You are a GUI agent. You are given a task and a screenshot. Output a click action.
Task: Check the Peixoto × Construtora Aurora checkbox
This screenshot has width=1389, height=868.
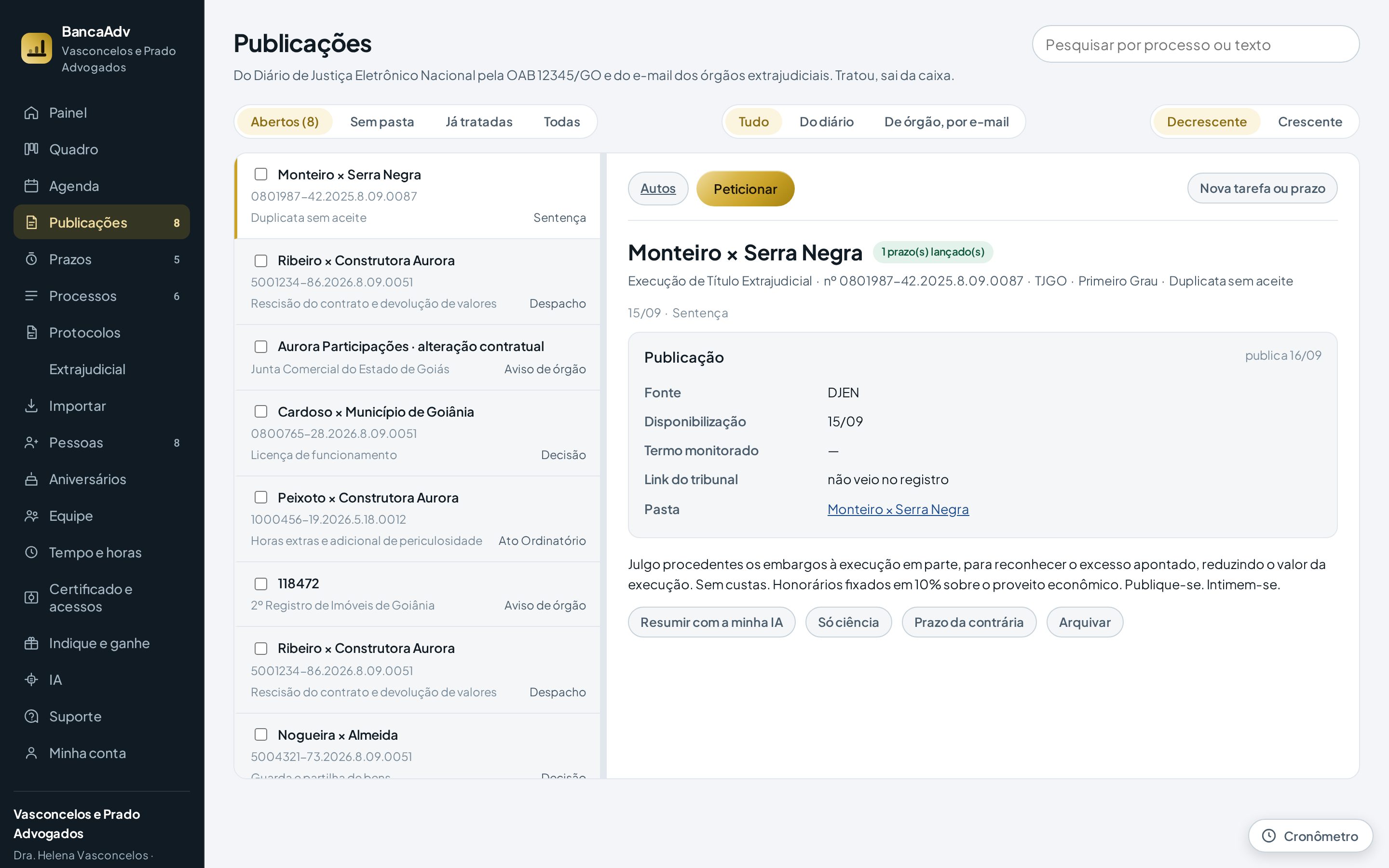261,497
